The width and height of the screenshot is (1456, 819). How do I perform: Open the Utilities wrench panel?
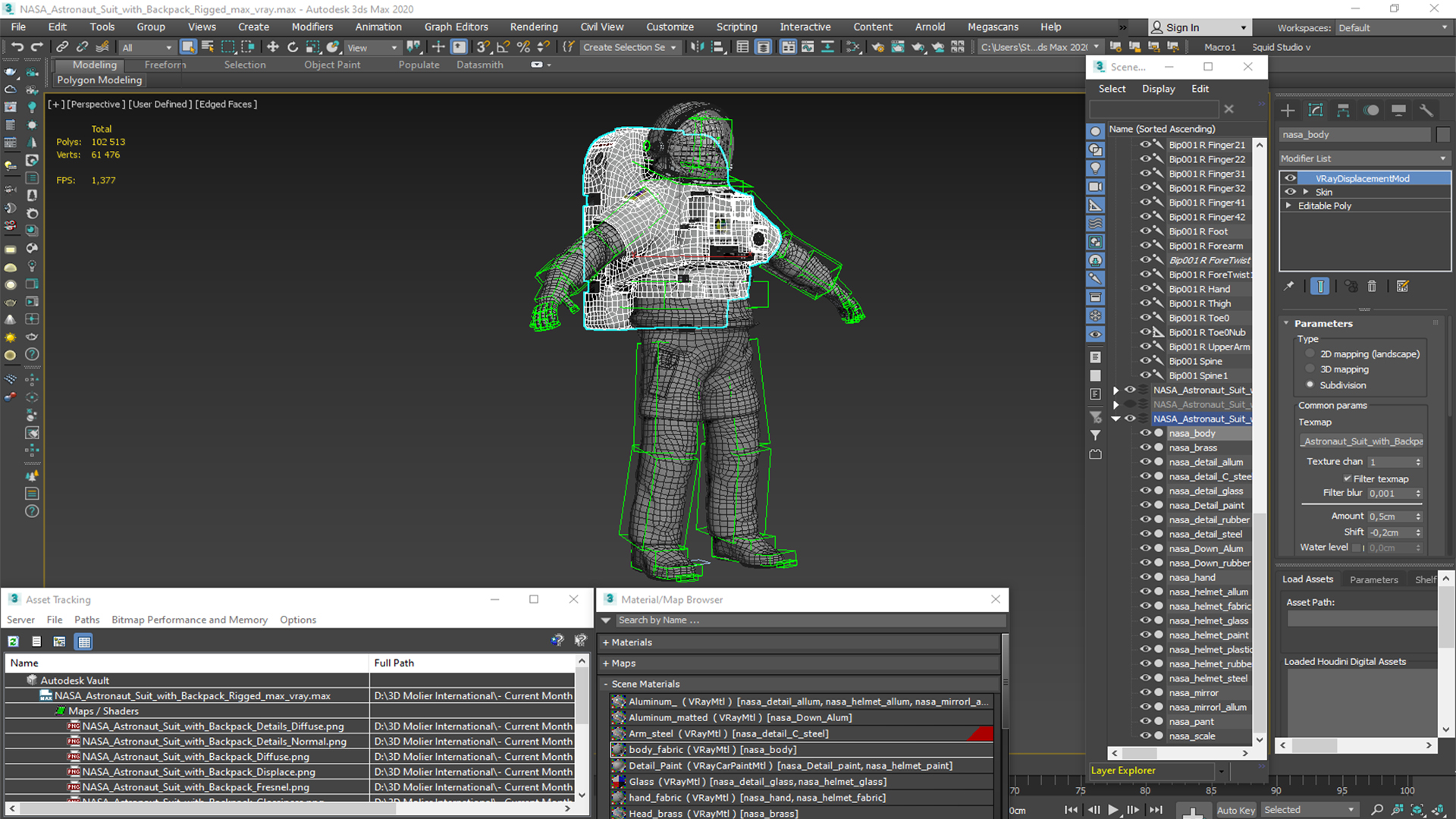pos(1426,111)
